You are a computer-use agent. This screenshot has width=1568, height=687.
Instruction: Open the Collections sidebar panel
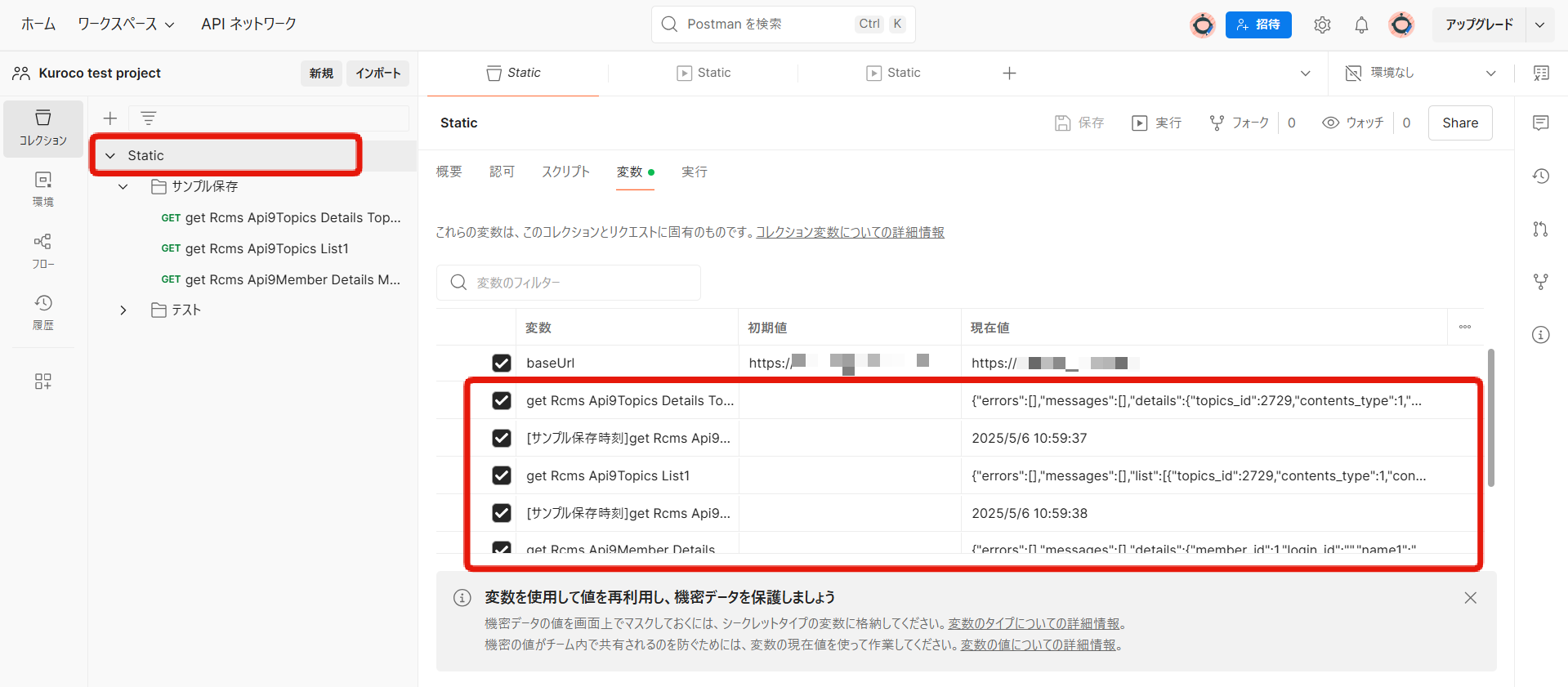tap(43, 128)
